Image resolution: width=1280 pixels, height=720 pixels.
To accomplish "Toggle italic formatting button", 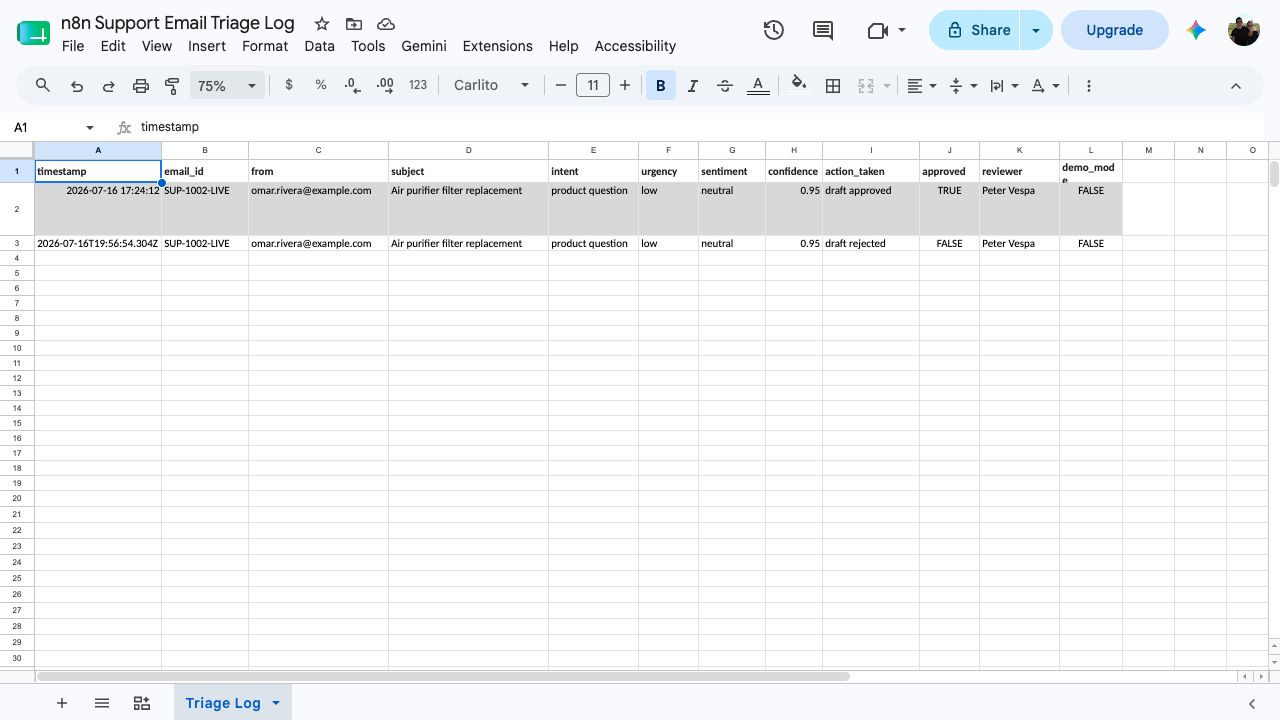I will [x=692, y=86].
